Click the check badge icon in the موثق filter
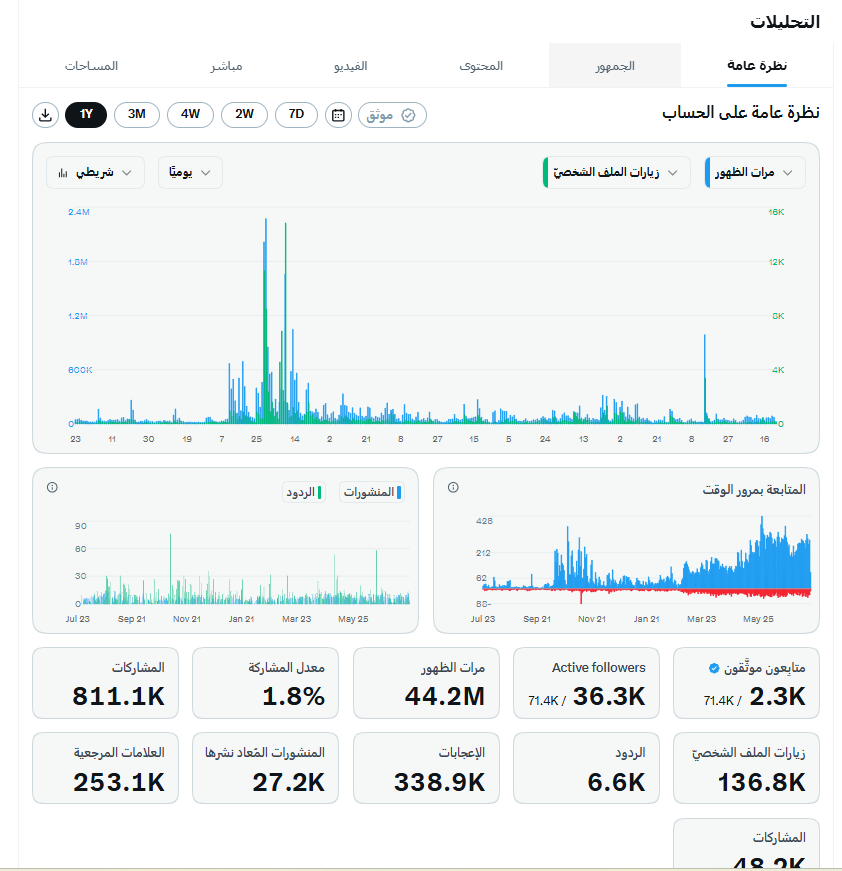 pos(408,115)
